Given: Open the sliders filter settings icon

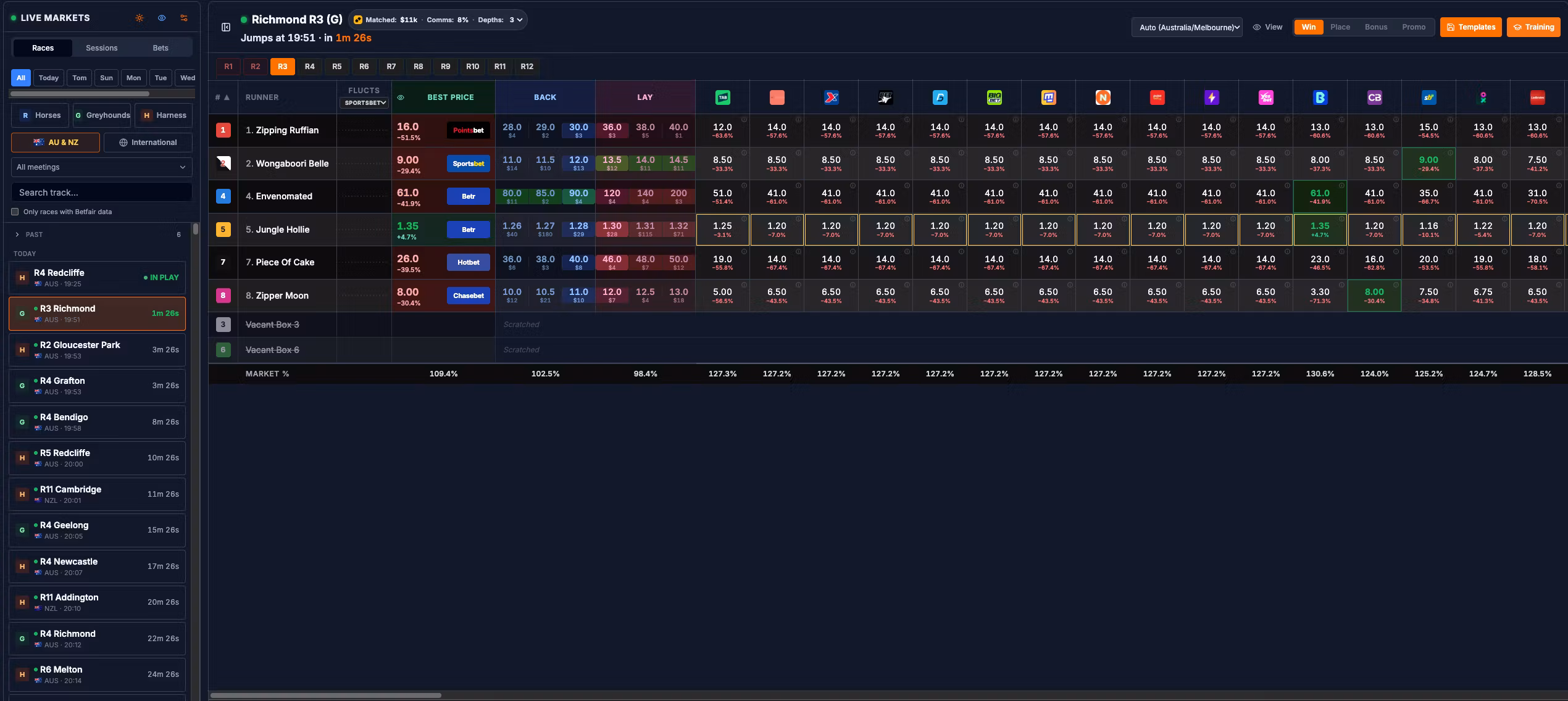Looking at the screenshot, I should (184, 18).
